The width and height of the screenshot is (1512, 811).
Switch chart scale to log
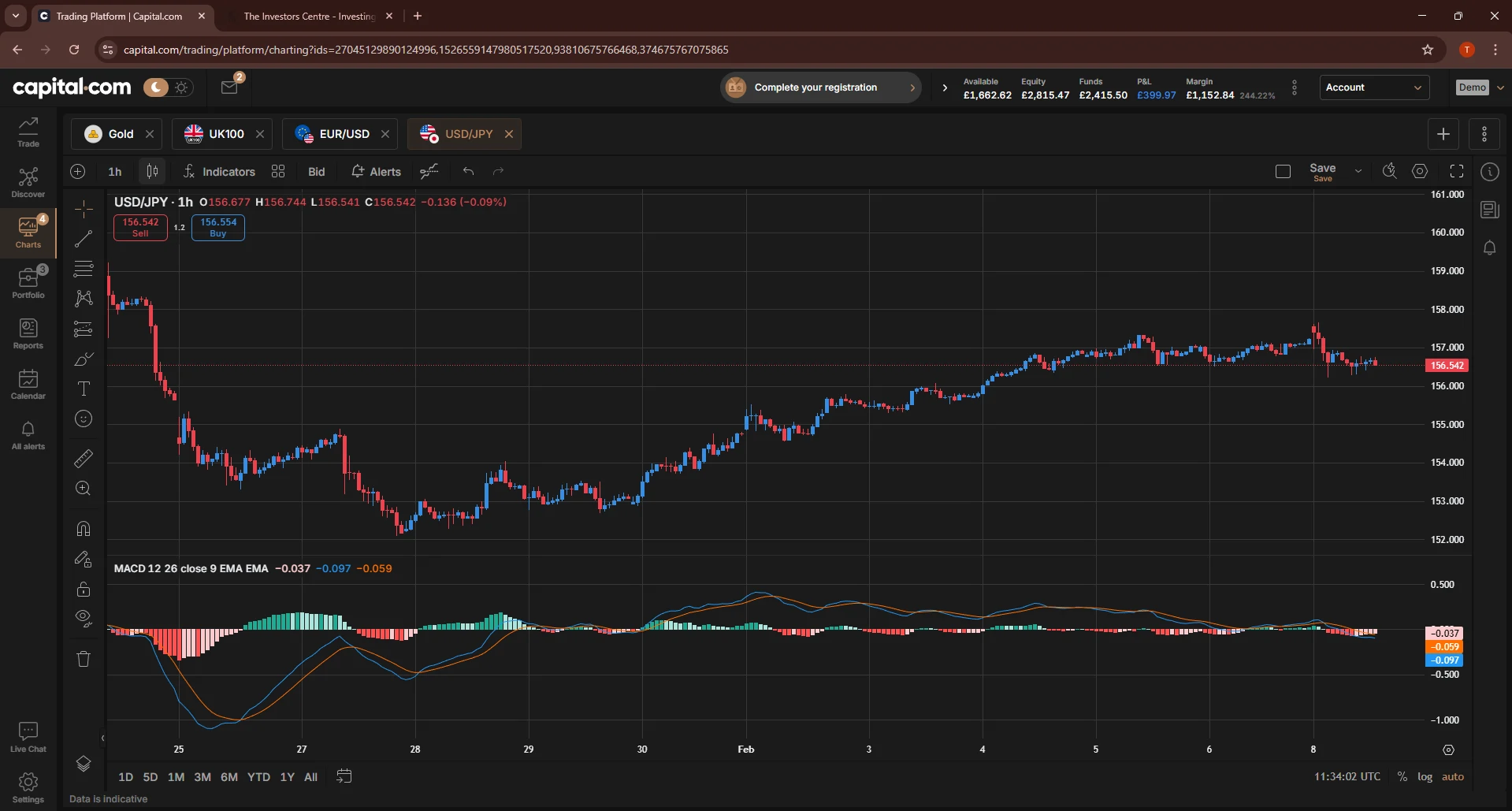[1425, 776]
